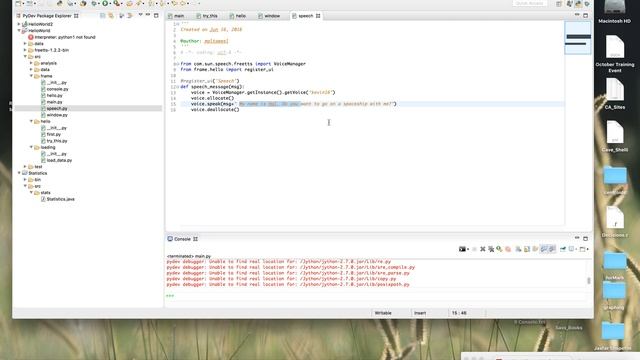Click the Quick Access search field

coord(529,3)
